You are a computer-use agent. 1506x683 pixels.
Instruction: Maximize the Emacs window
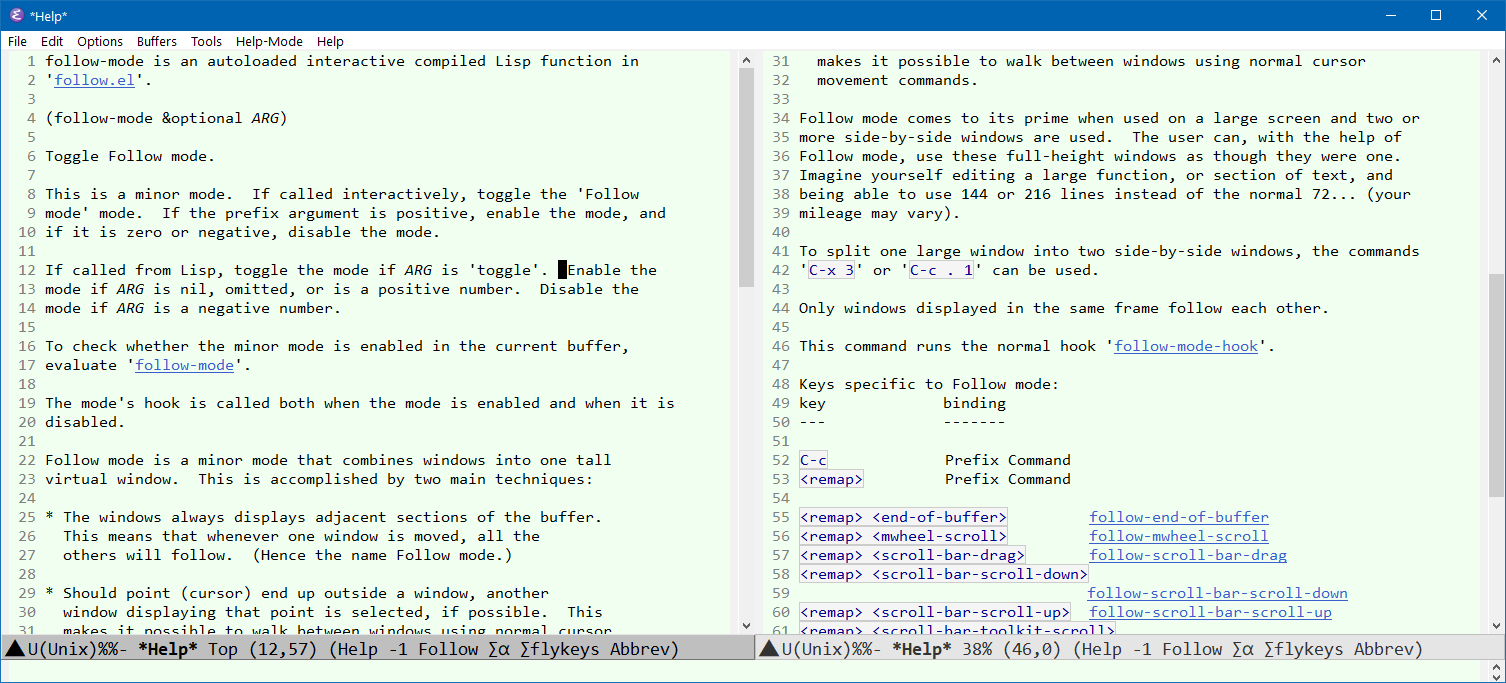coord(1436,15)
